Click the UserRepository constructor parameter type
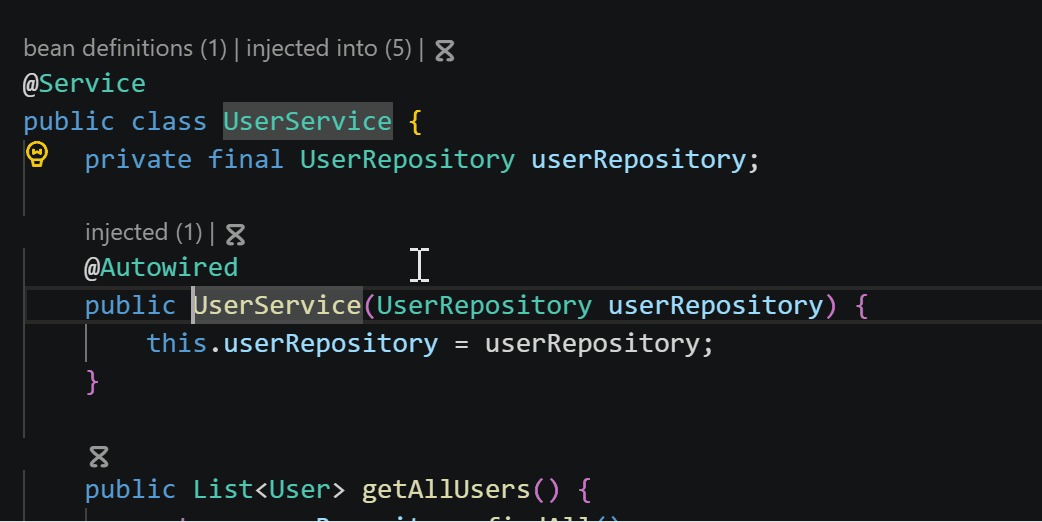 tap(484, 305)
